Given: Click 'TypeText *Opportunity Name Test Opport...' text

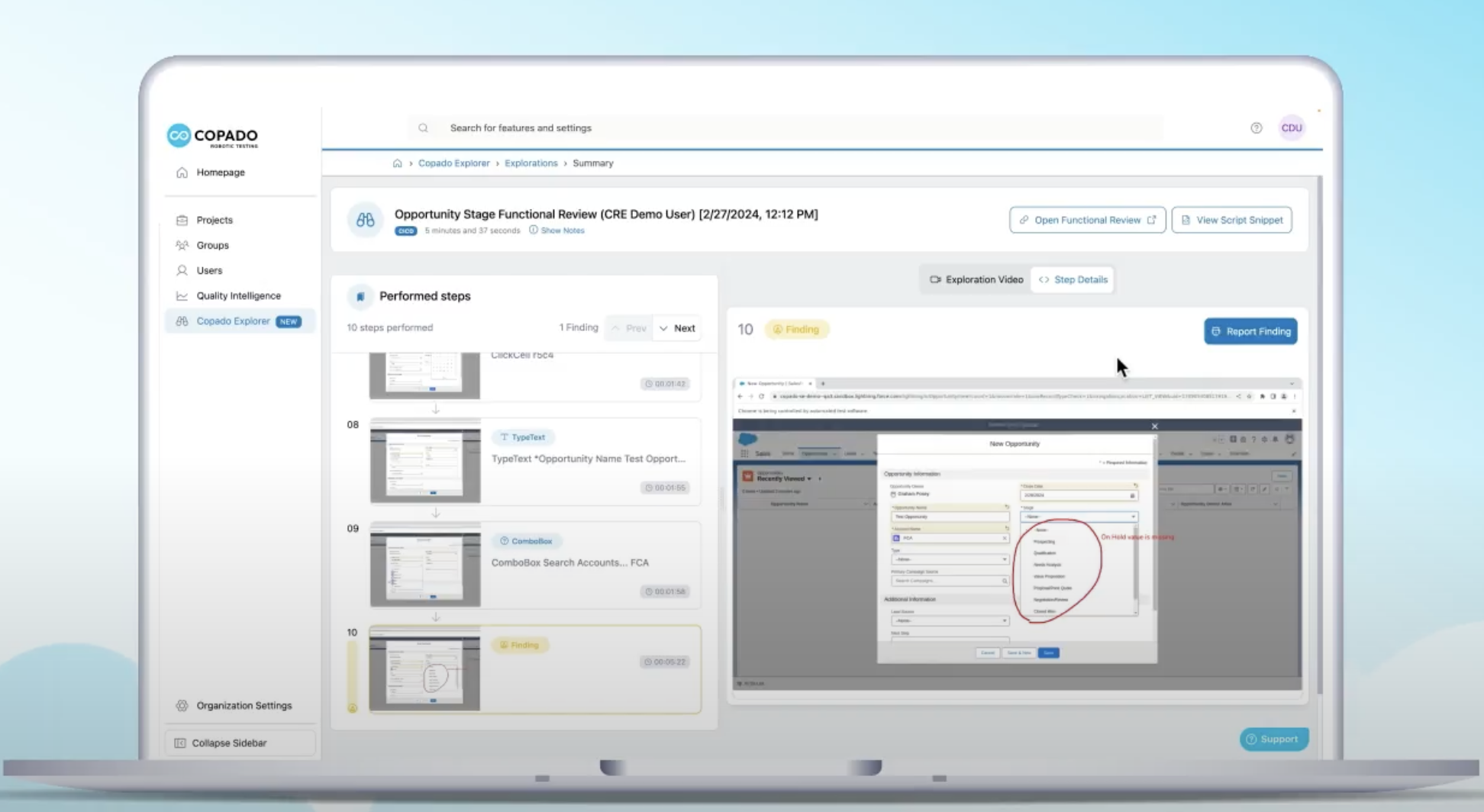Looking at the screenshot, I should coord(588,459).
